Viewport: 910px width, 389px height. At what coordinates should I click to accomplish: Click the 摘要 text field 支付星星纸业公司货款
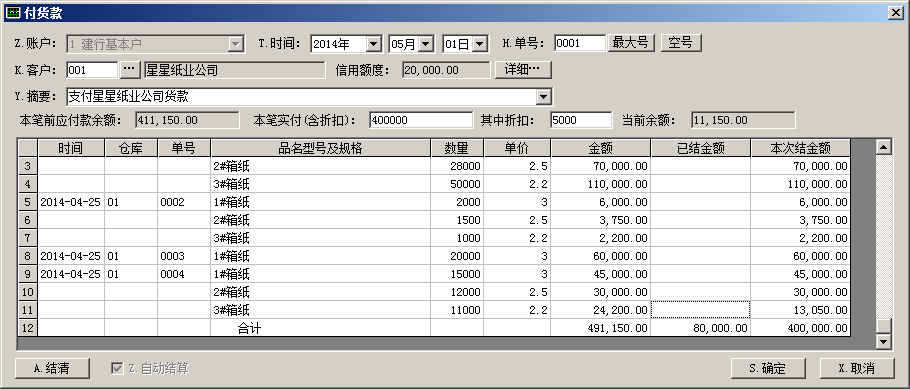point(302,96)
